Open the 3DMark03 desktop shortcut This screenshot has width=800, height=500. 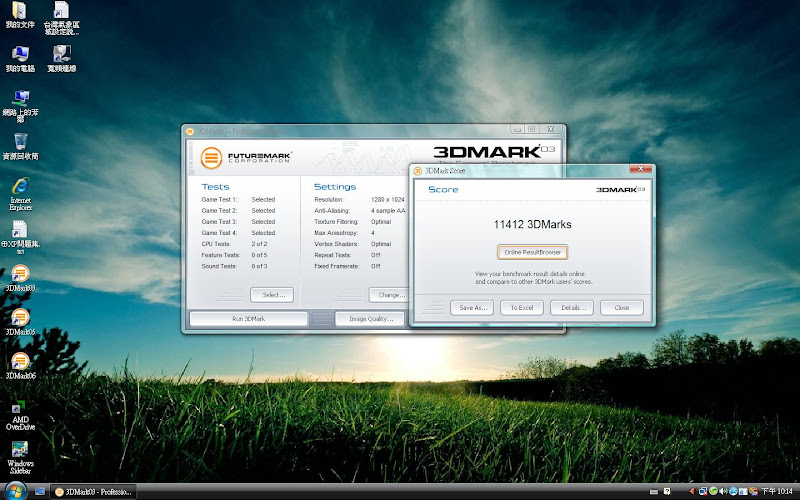(20, 279)
